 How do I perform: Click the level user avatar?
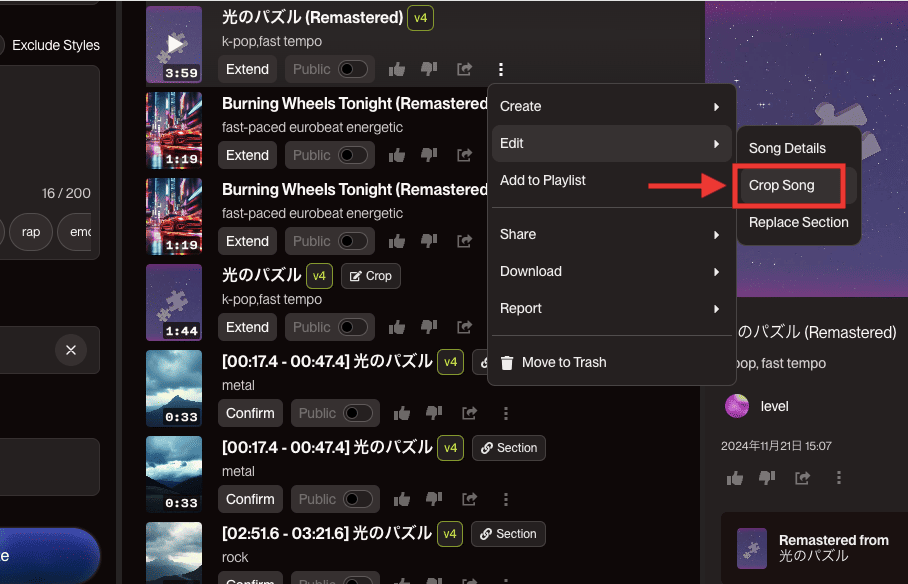(737, 406)
